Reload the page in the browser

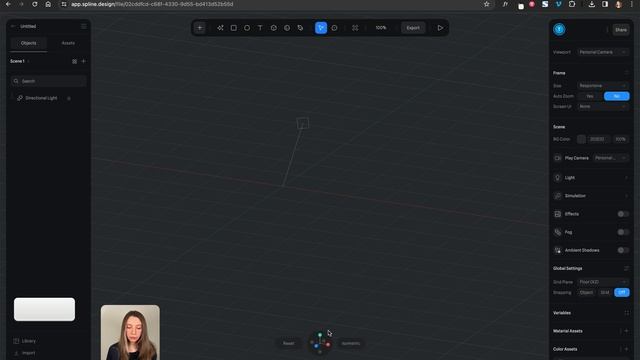pyautogui.click(x=35, y=4)
